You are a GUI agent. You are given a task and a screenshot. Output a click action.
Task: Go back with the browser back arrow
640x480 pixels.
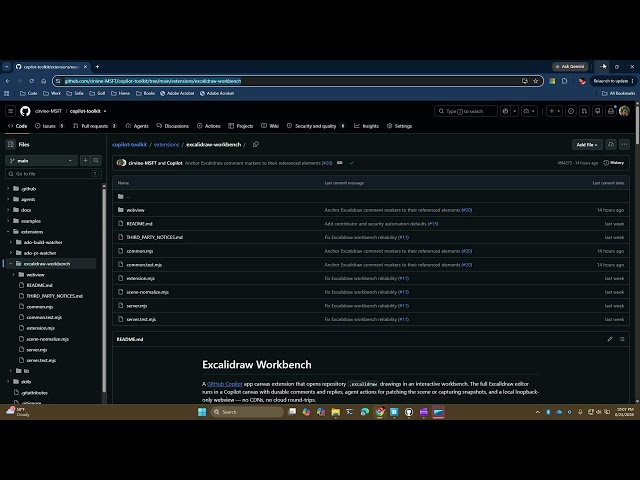8,81
